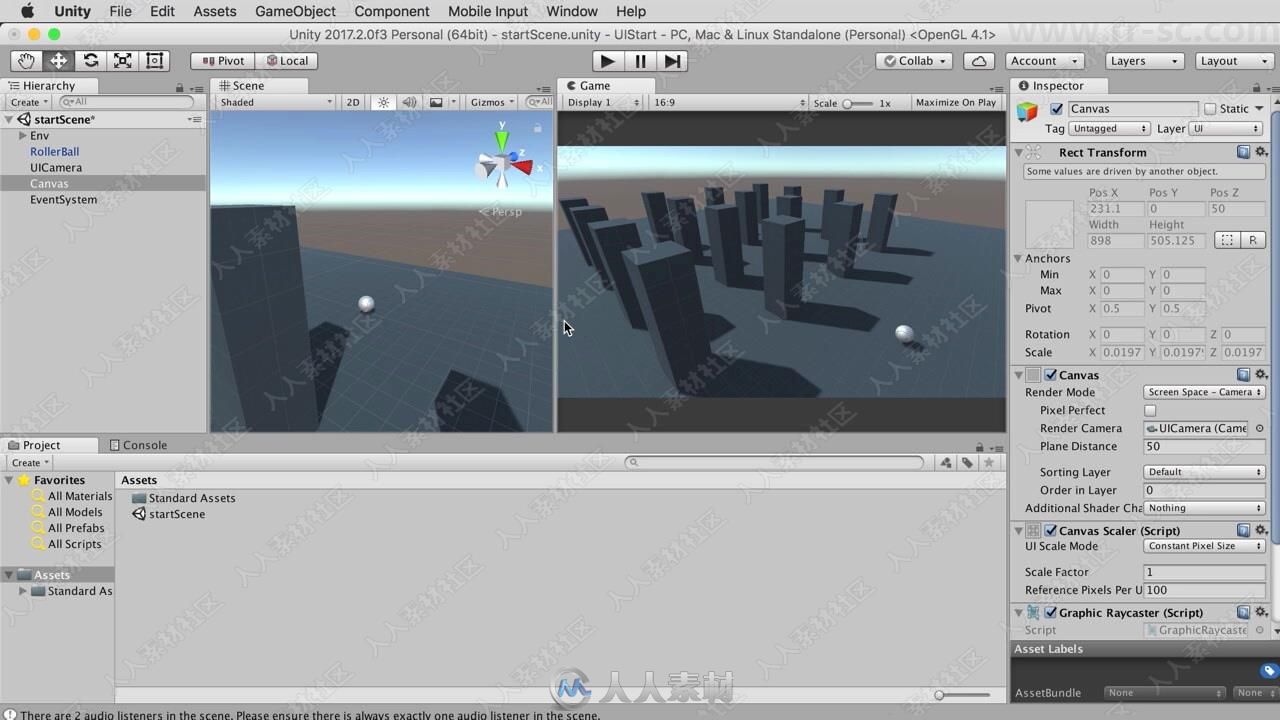Open Sorting Layer dropdown
Screen dimensions: 1280x720
pyautogui.click(x=1205, y=472)
